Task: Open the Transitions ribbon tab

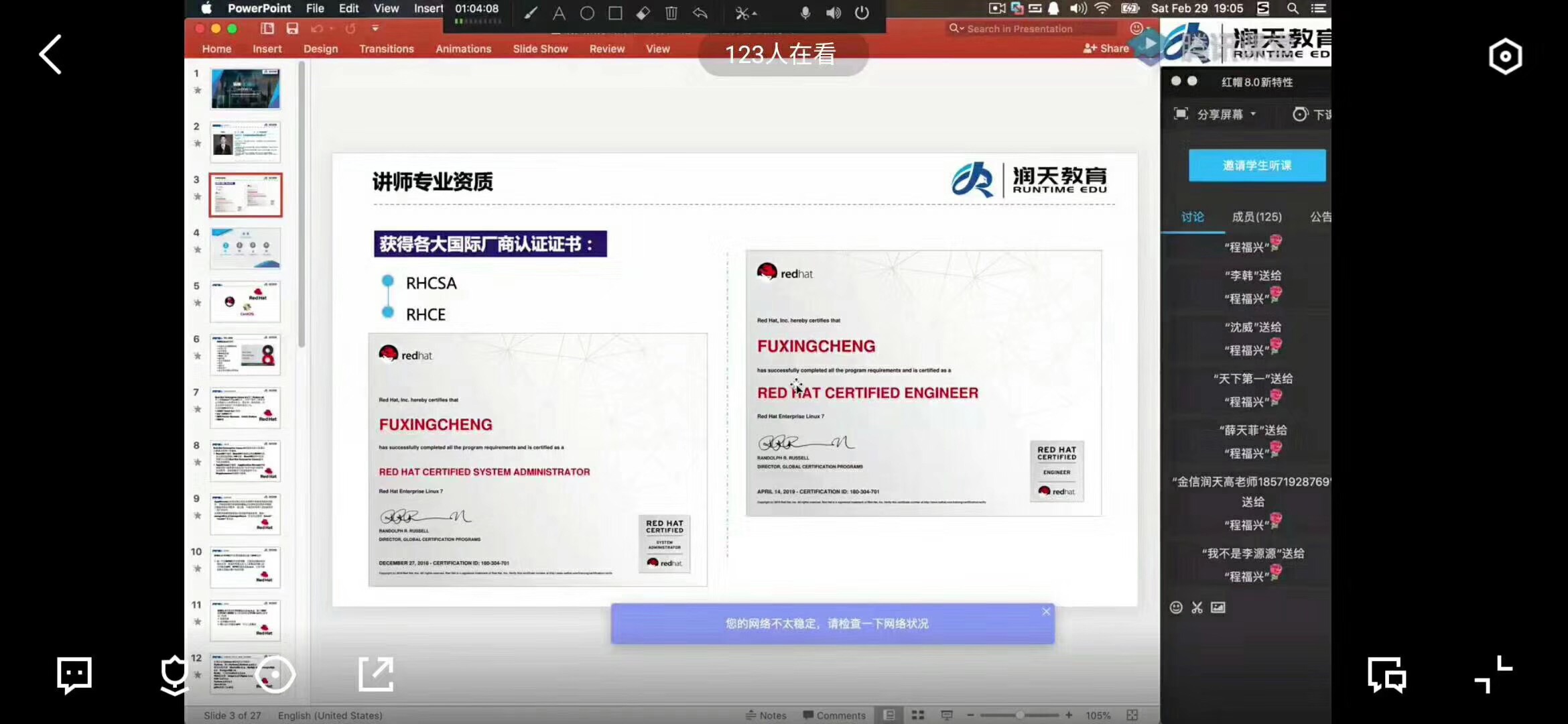Action: pos(386,49)
